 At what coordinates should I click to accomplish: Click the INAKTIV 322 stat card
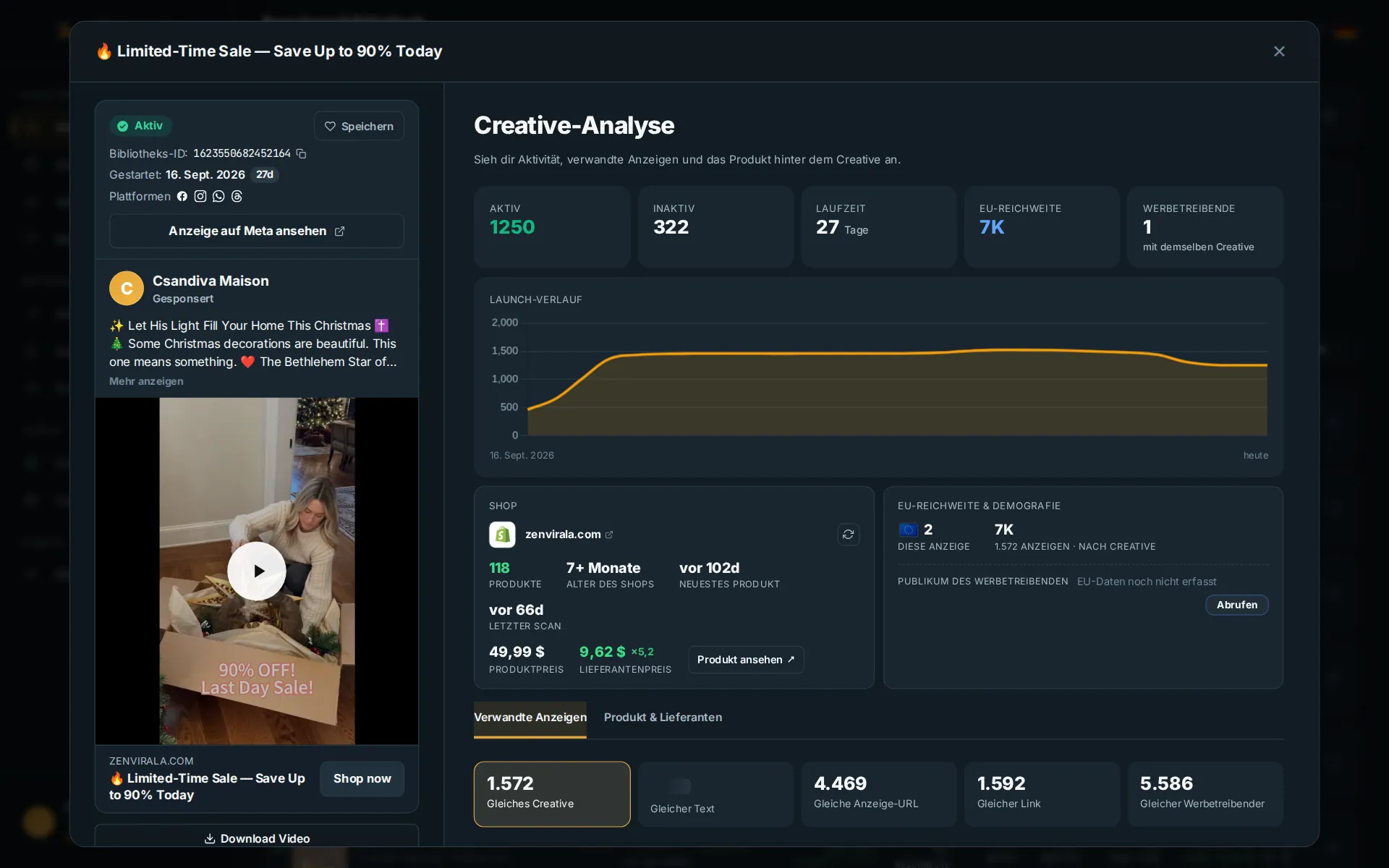tap(715, 227)
